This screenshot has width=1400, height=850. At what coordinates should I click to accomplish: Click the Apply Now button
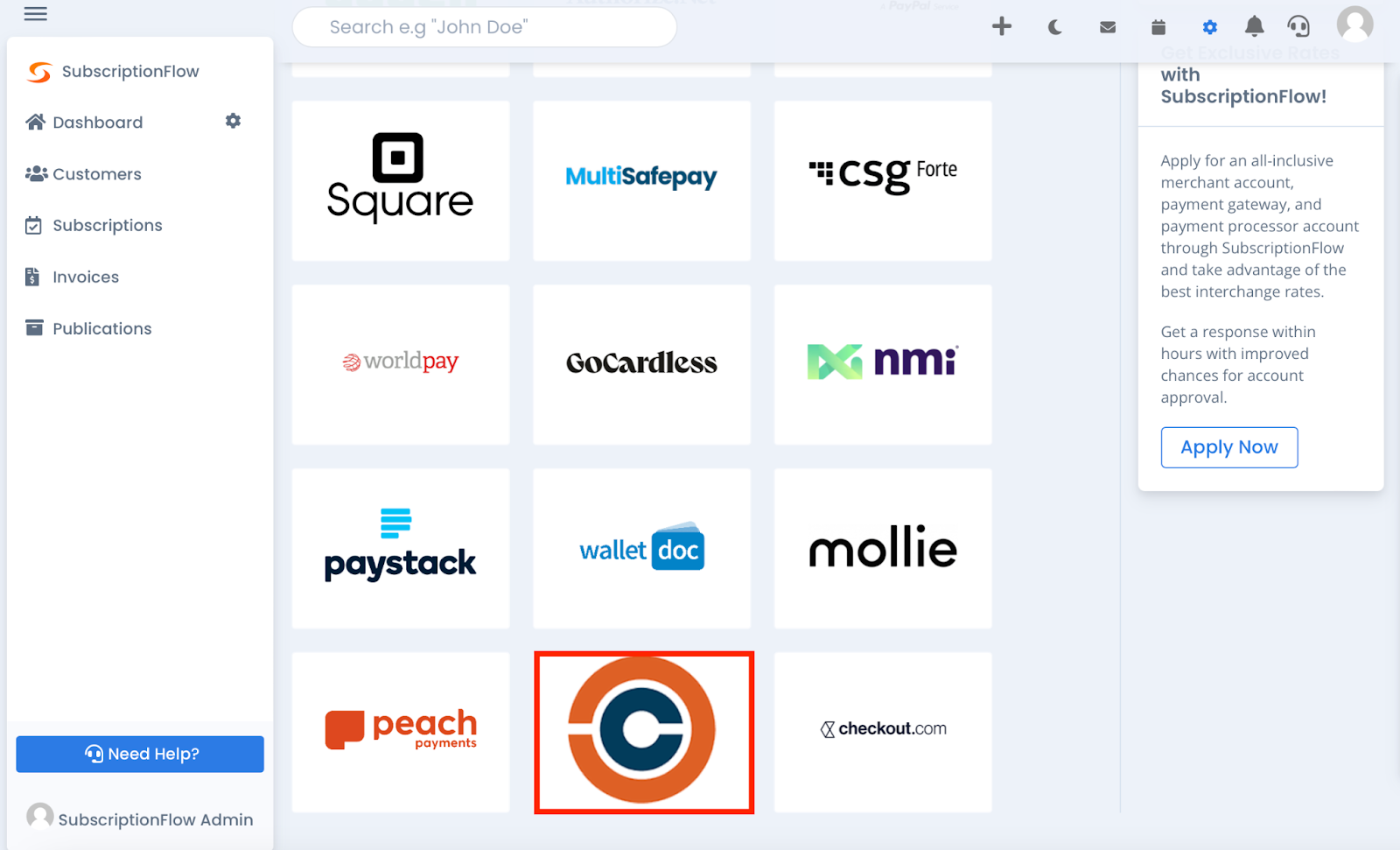pyautogui.click(x=1229, y=447)
